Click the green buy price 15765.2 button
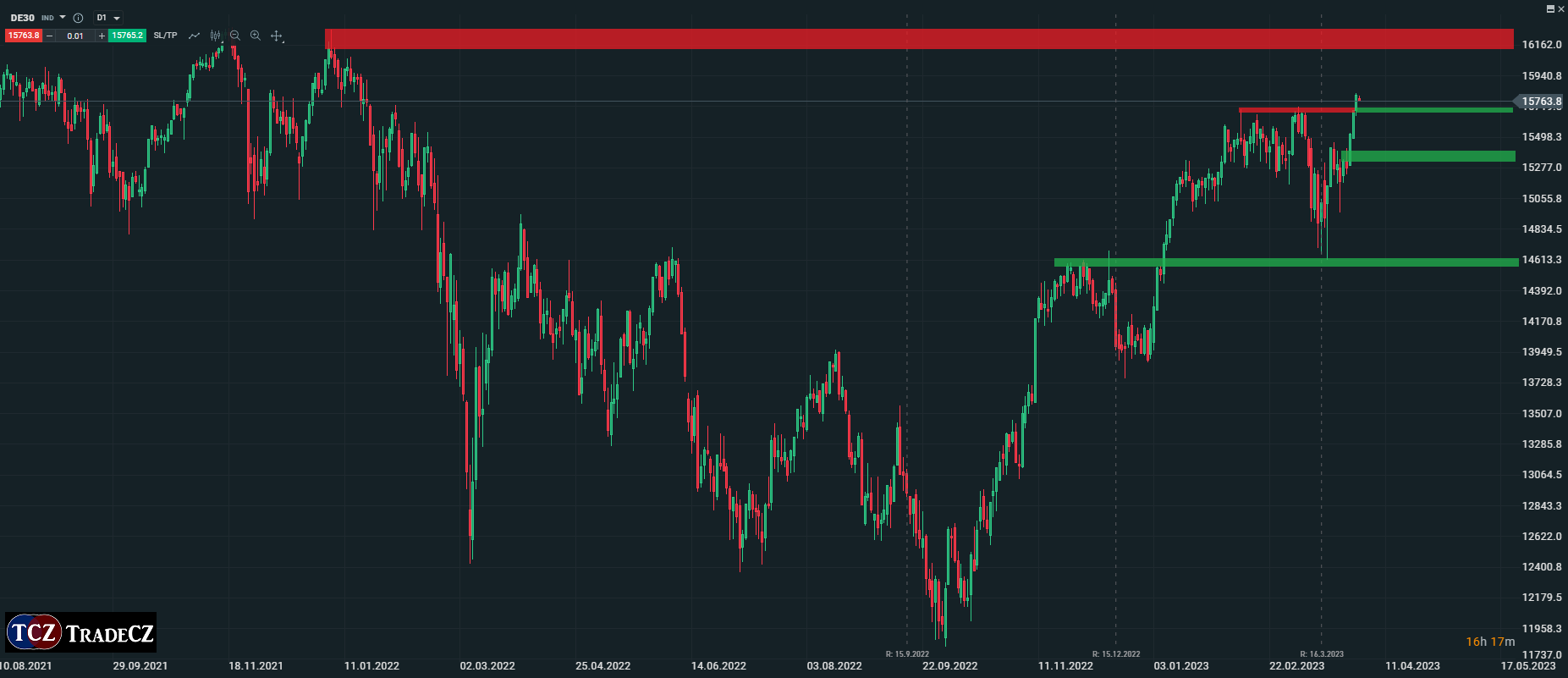1568x678 pixels. pyautogui.click(x=128, y=36)
